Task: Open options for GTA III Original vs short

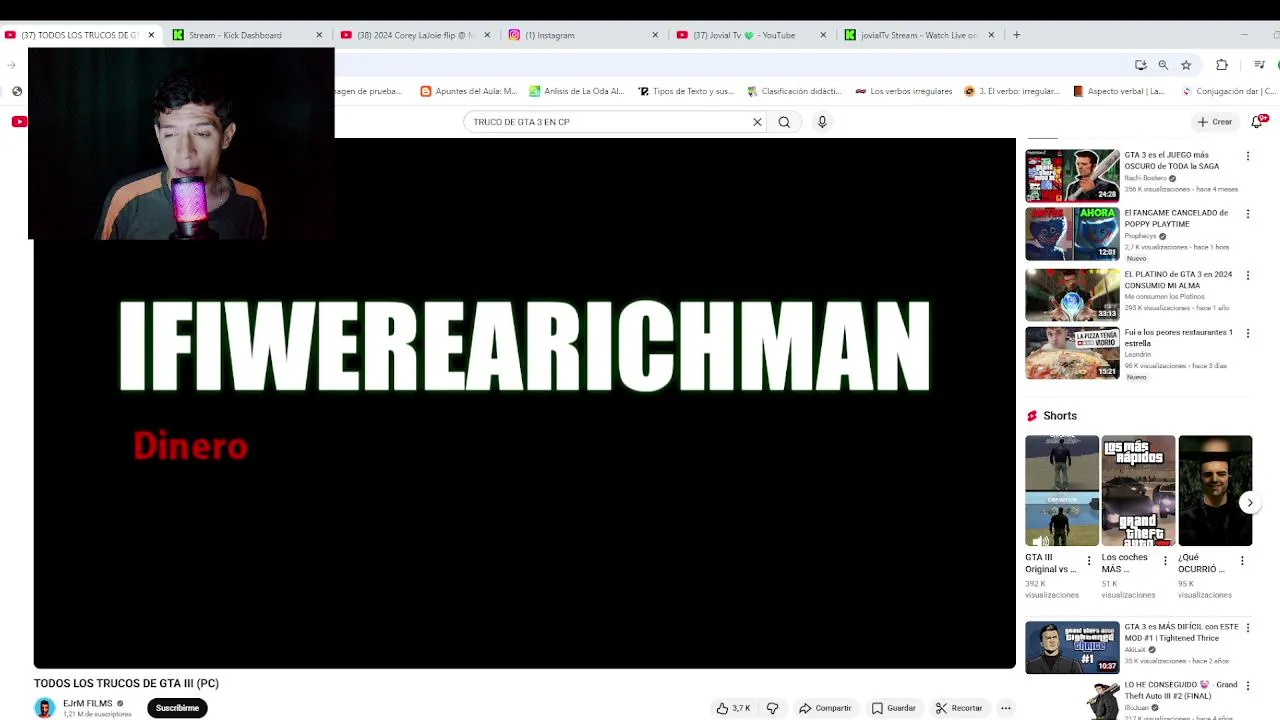Action: (1089, 561)
